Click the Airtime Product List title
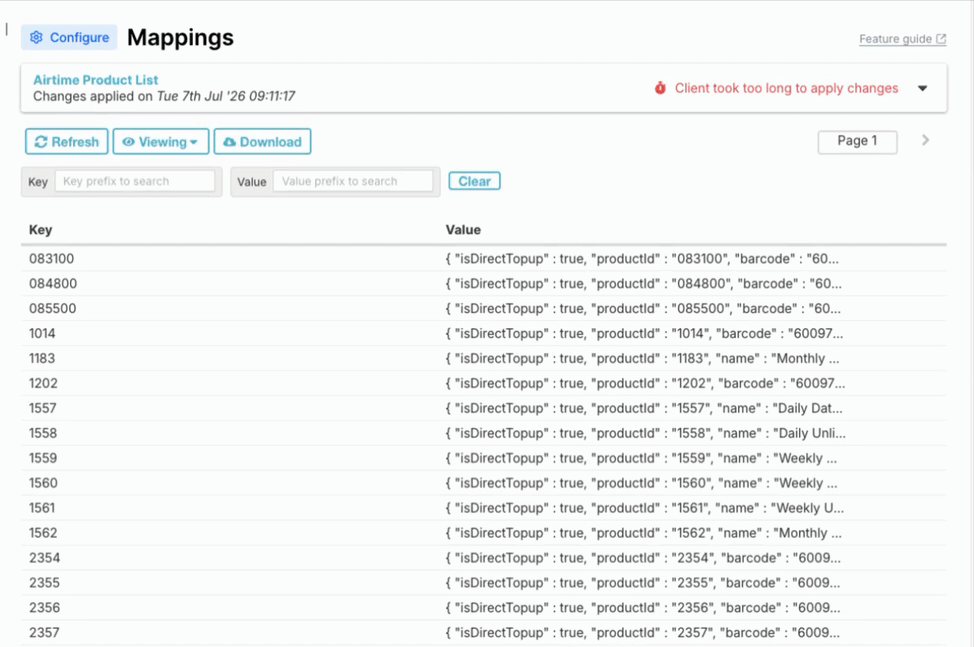Image resolution: width=974 pixels, height=647 pixels. pos(96,80)
